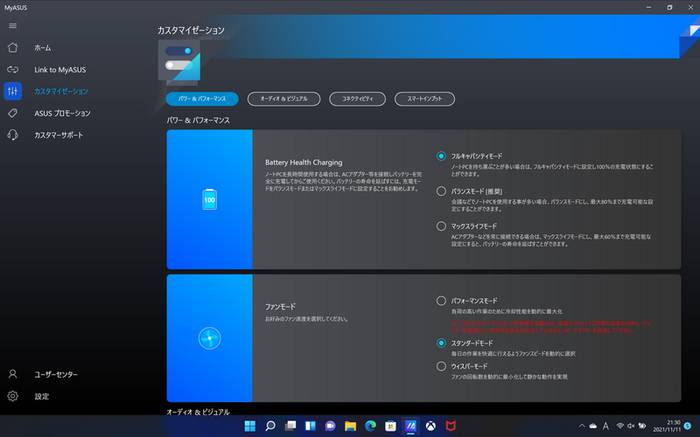The width and height of the screenshot is (700, 437).
Task: Open Task View from the taskbar
Action: (290, 426)
